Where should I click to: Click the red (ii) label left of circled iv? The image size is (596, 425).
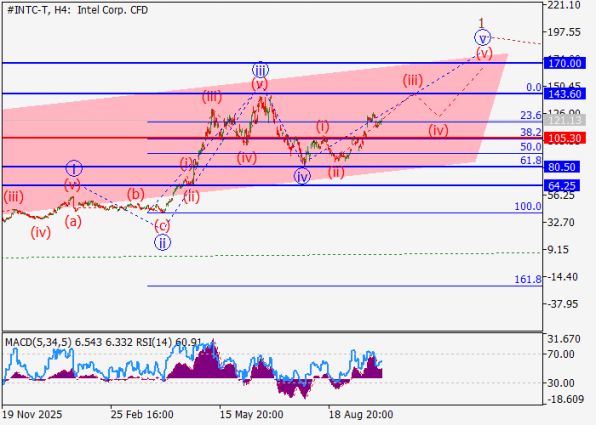coord(191,197)
